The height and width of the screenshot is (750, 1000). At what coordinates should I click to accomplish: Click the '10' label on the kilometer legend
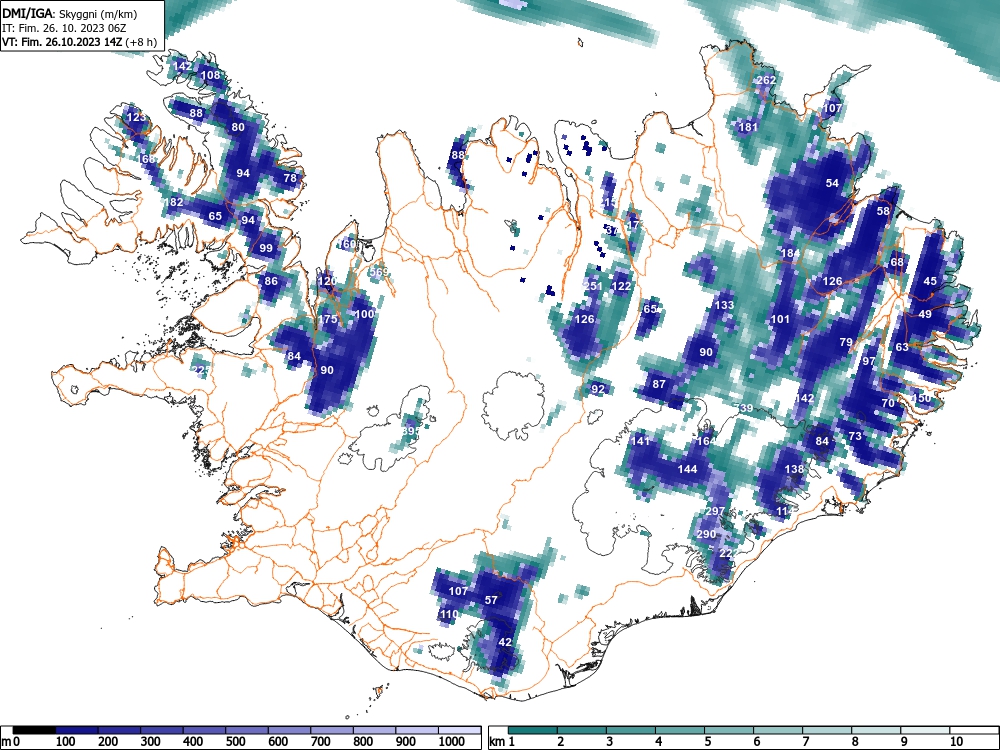[x=956, y=742]
